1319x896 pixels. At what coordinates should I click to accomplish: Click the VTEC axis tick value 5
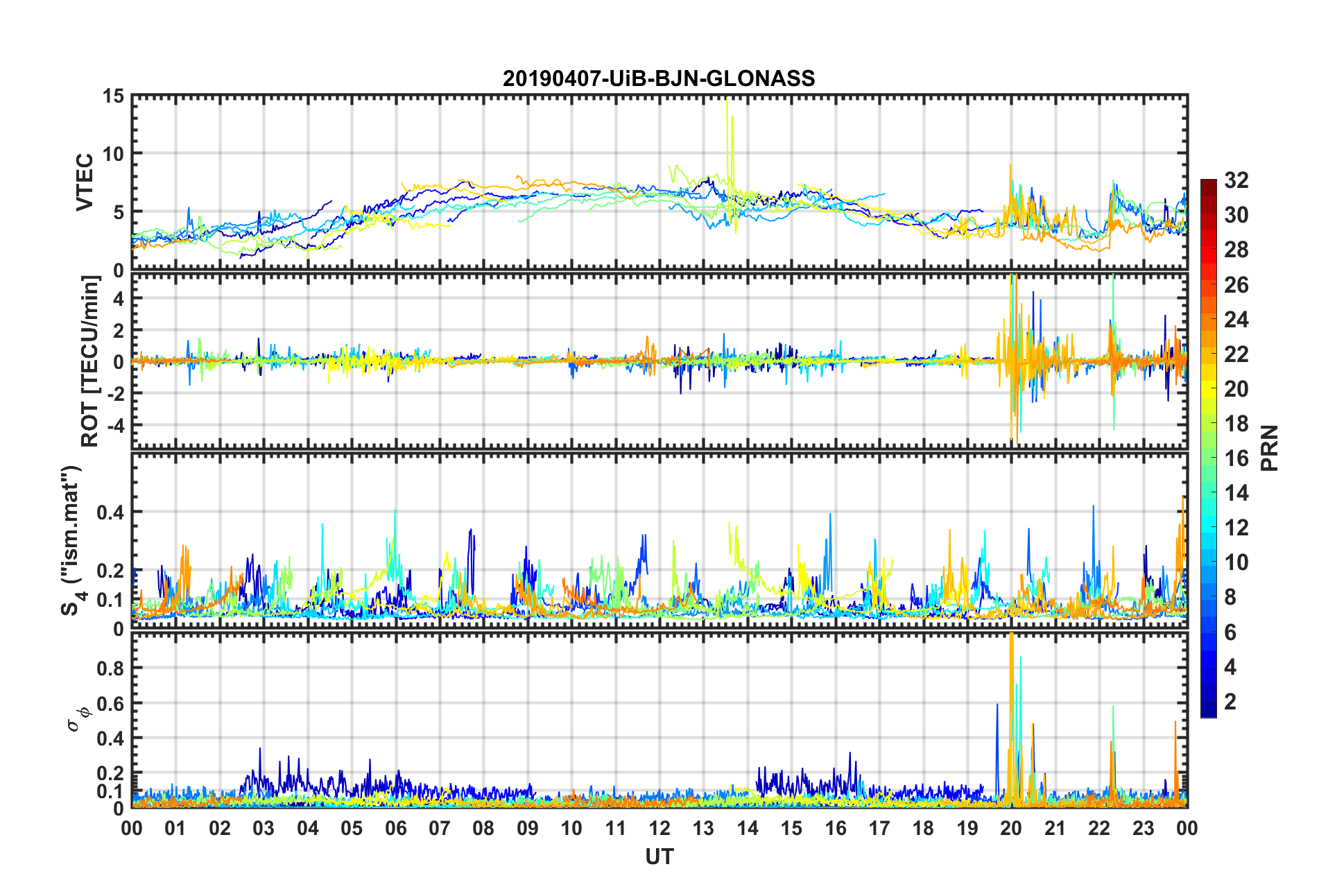pos(119,212)
